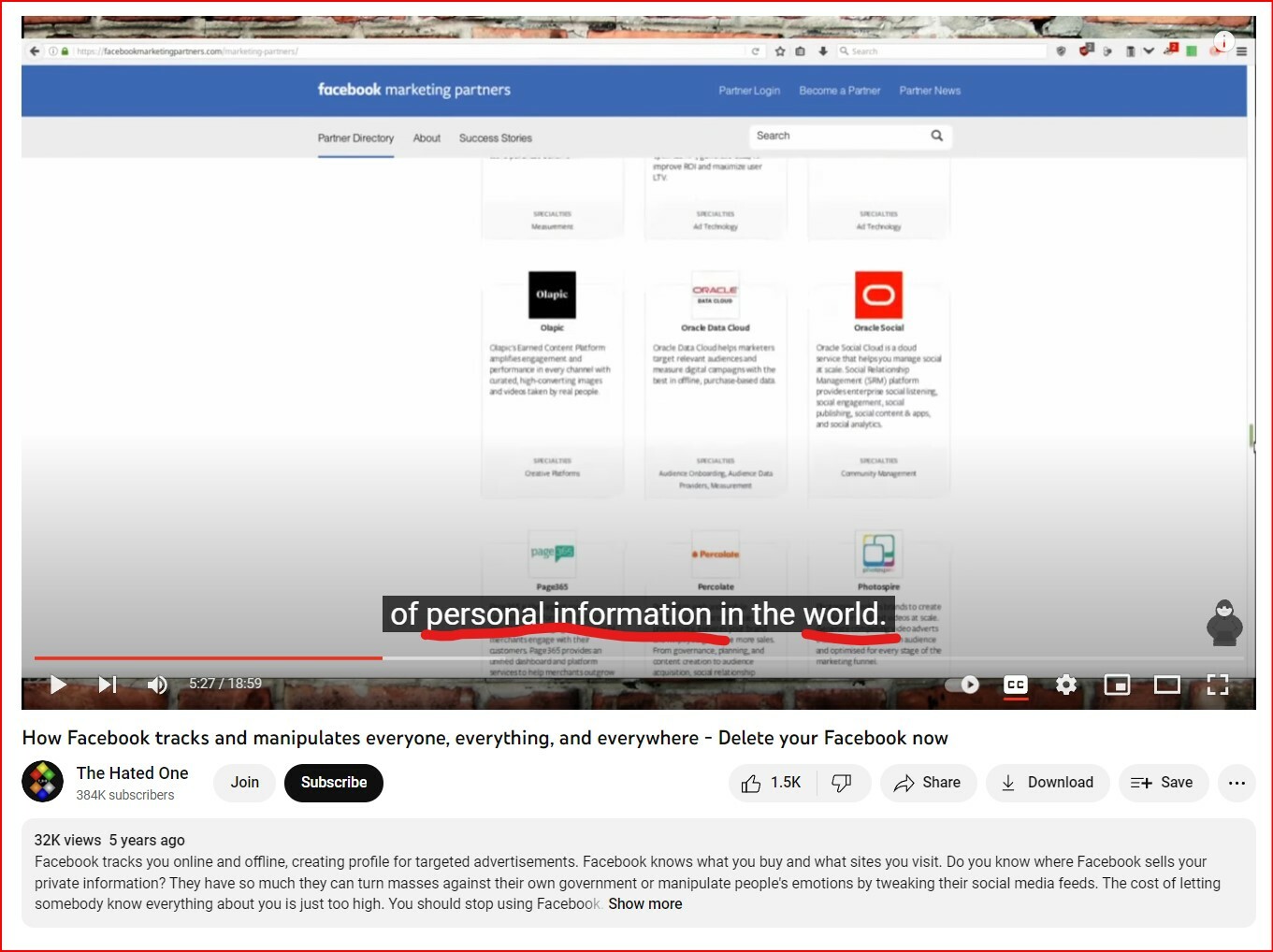The image size is (1273, 952).
Task: Open the more actions ellipsis menu
Action: click(x=1237, y=783)
